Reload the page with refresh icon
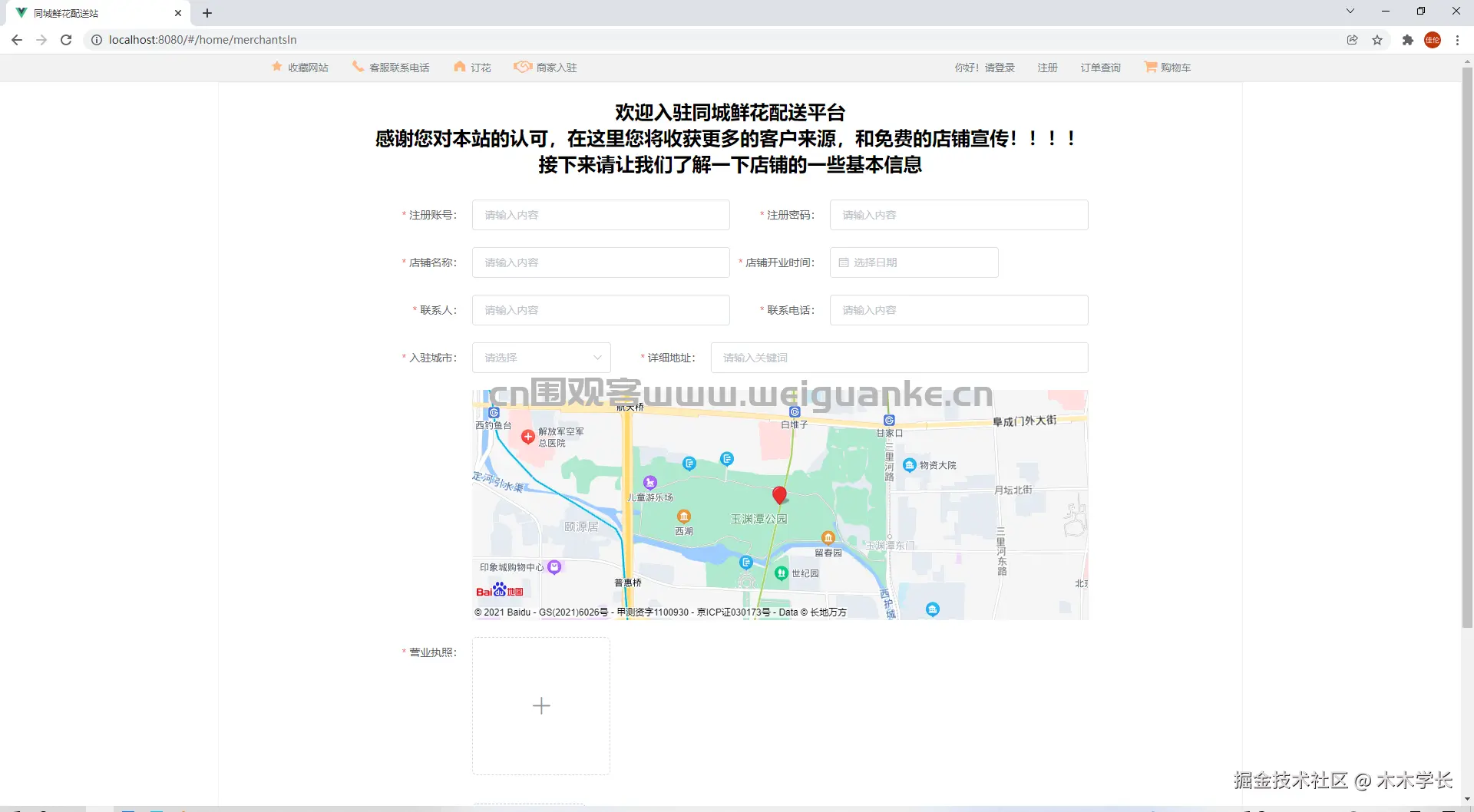Image resolution: width=1474 pixels, height=812 pixels. (66, 40)
